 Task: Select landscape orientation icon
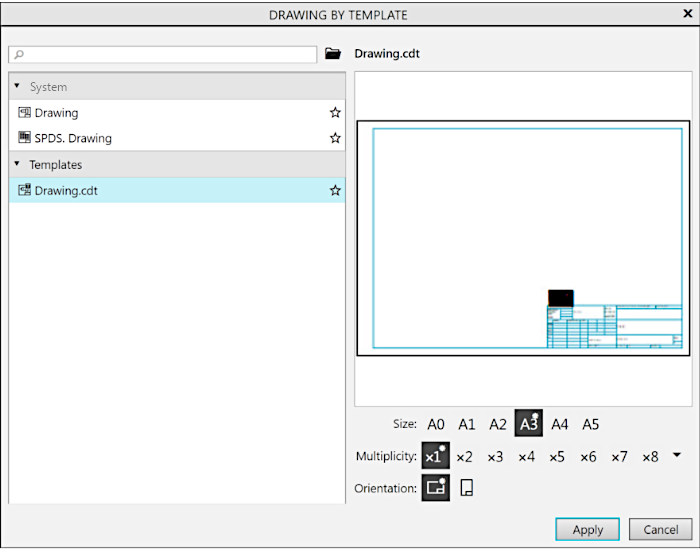(x=435, y=488)
